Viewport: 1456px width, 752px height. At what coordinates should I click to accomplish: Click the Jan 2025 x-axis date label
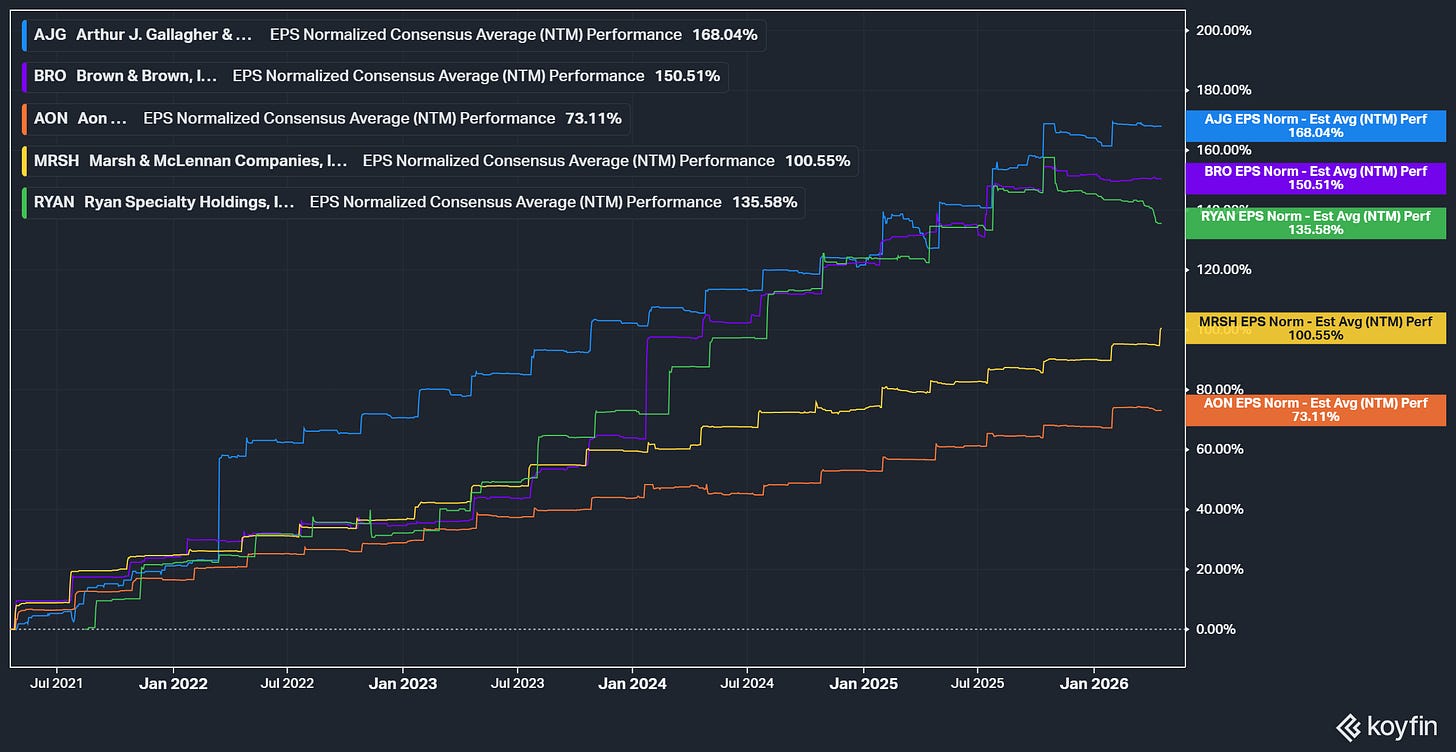point(863,684)
